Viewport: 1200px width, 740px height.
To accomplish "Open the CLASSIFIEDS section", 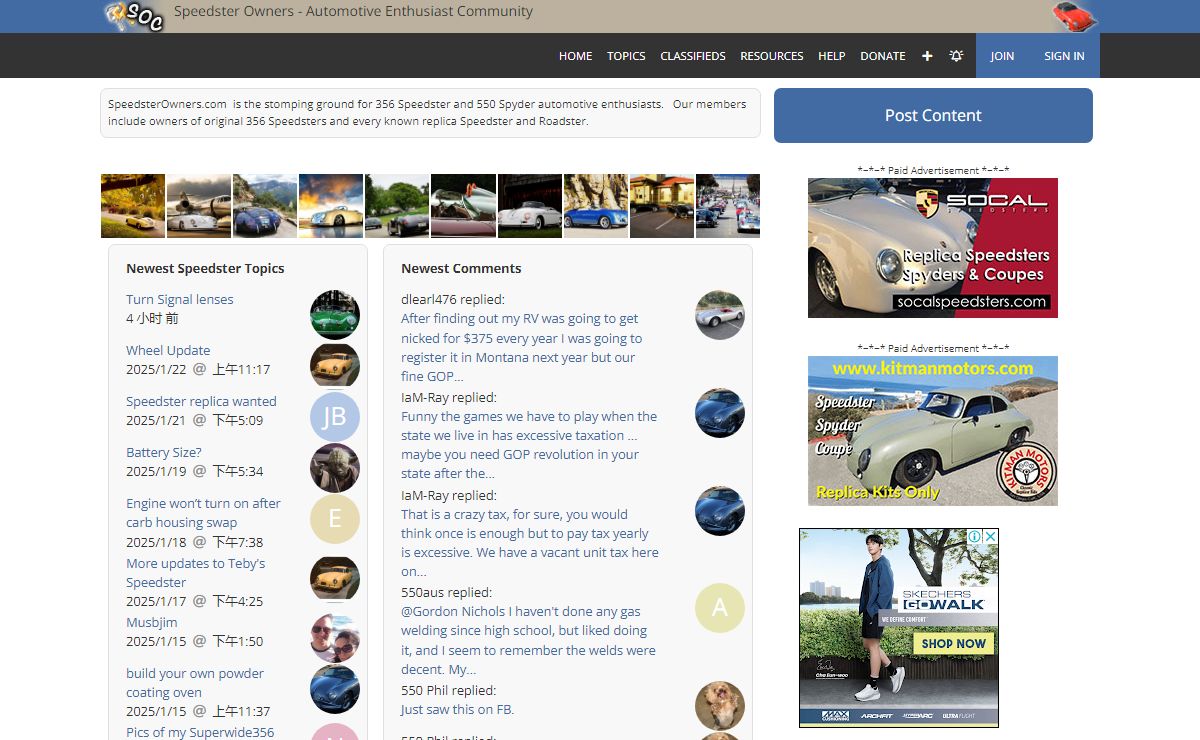I will point(693,56).
